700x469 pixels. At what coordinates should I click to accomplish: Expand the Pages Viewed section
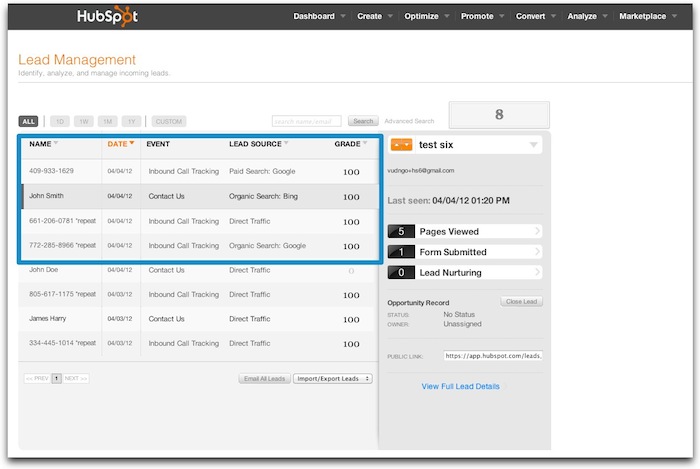click(465, 231)
